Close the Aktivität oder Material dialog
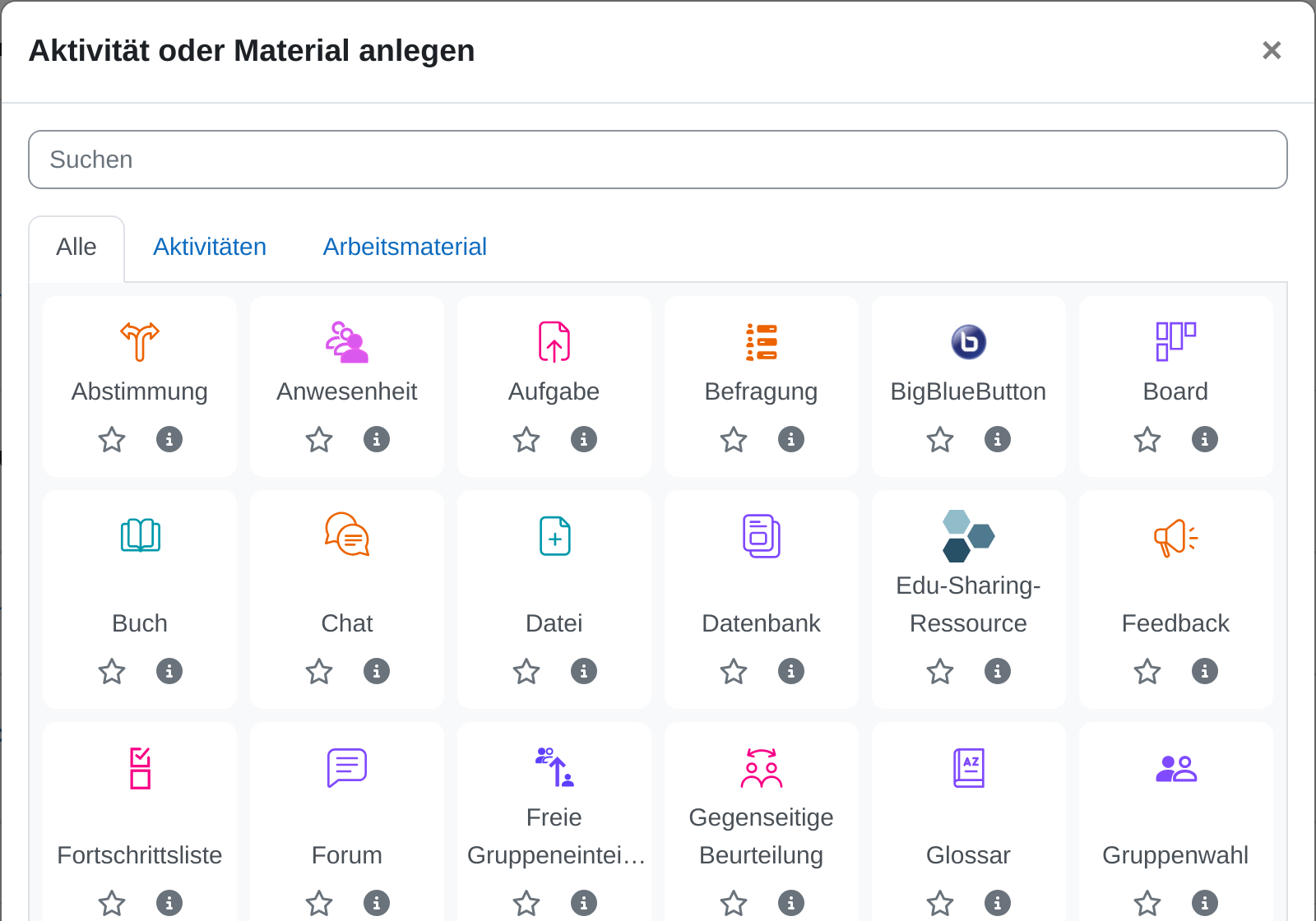The image size is (1316, 921). pos(1272,51)
